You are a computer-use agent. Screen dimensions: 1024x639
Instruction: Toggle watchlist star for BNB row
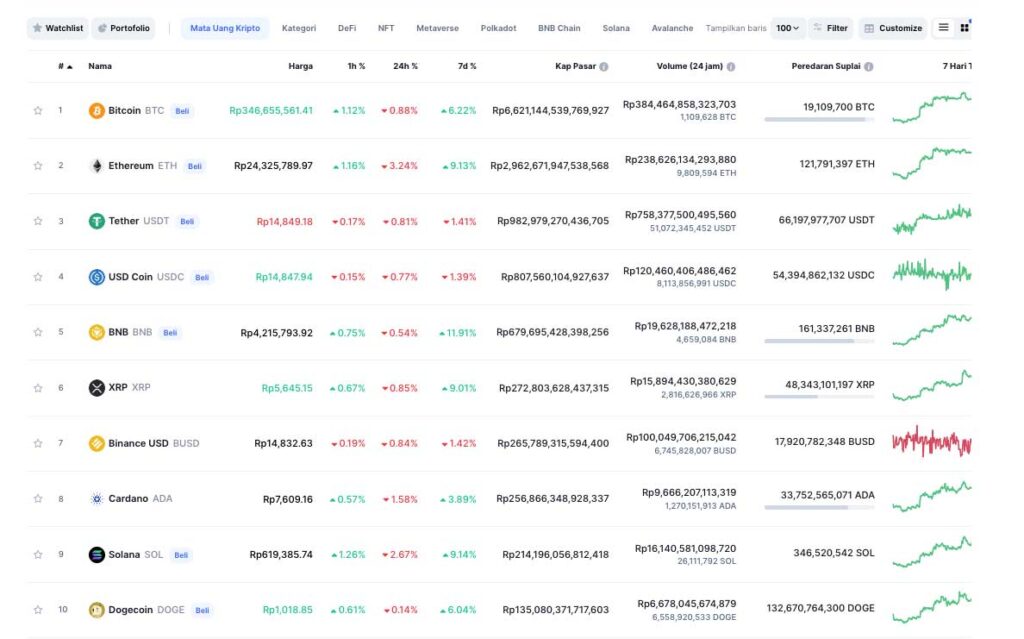tap(38, 333)
